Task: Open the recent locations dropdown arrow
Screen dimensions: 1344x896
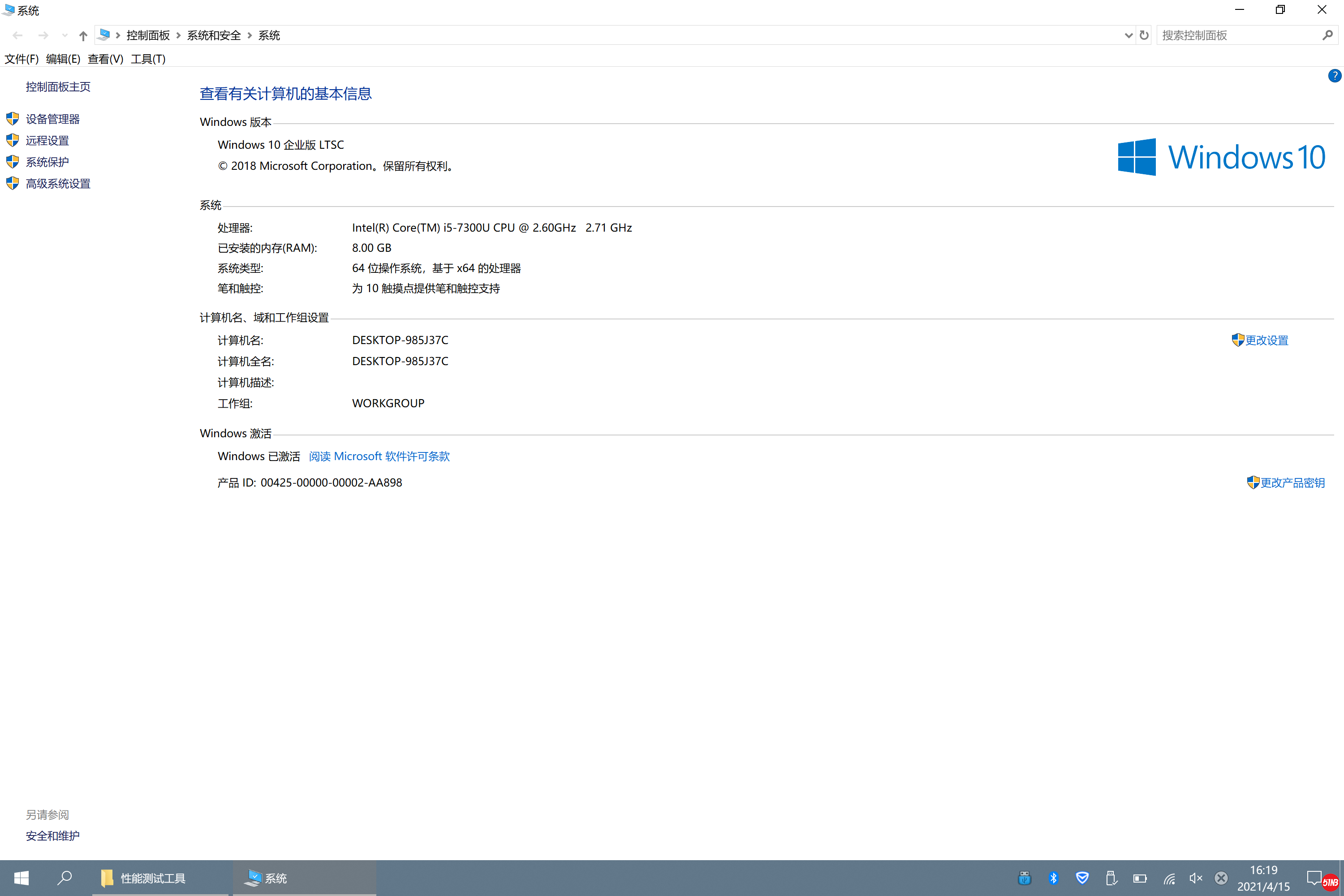Action: 65,36
